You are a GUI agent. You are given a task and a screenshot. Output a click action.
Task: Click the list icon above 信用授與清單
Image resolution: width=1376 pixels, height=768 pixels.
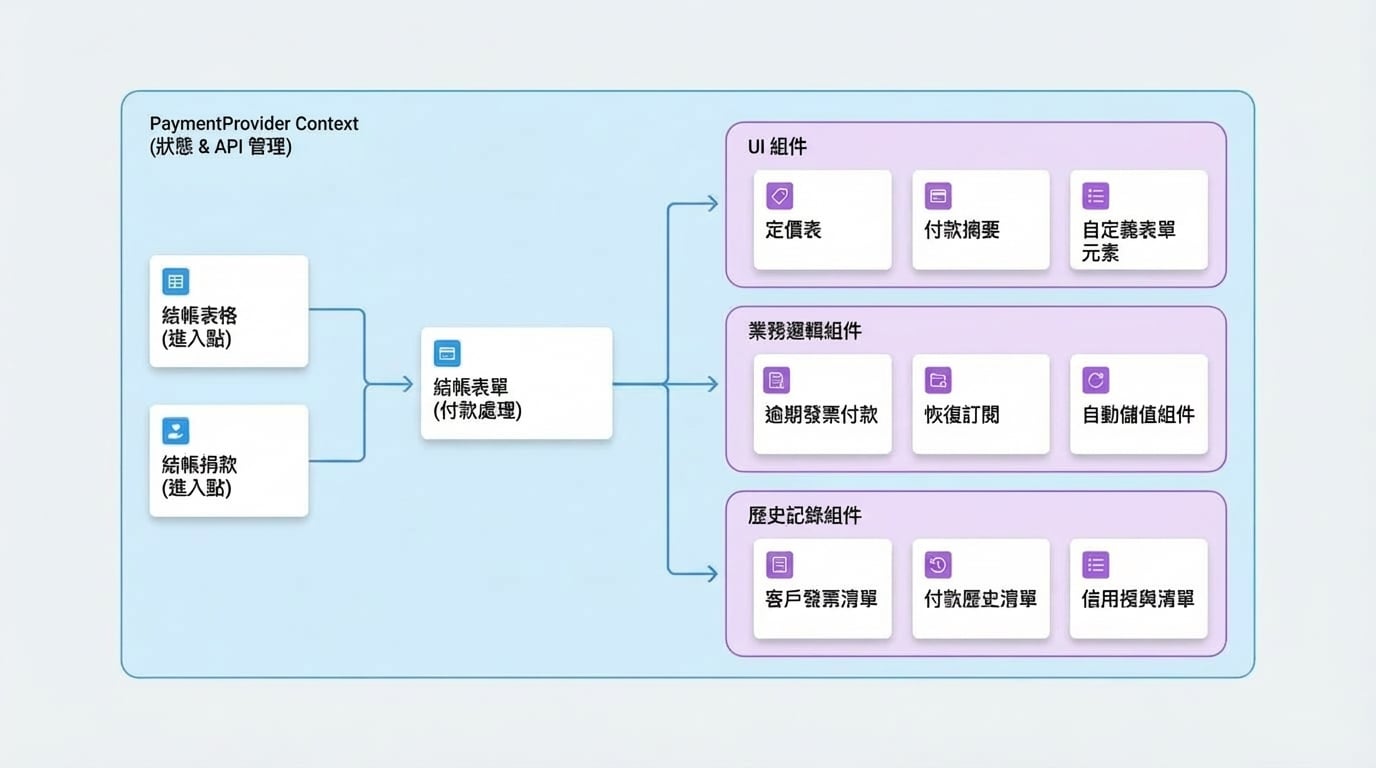click(1096, 565)
